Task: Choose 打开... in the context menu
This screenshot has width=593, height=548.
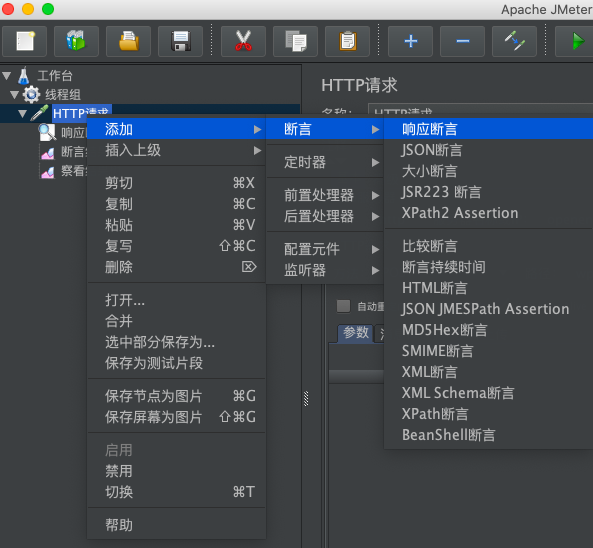Action: click(177, 300)
